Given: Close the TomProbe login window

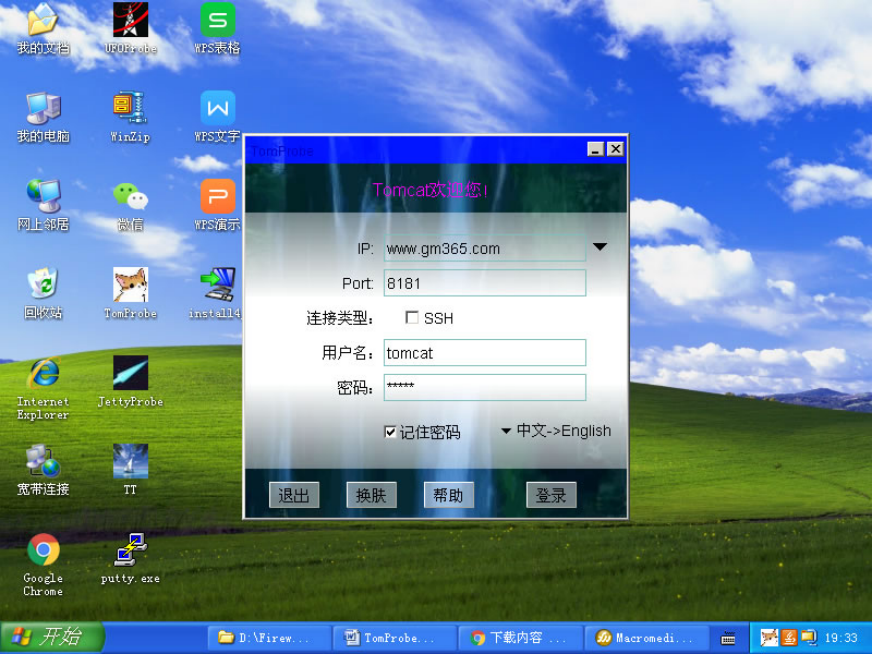Looking at the screenshot, I should (x=615, y=149).
